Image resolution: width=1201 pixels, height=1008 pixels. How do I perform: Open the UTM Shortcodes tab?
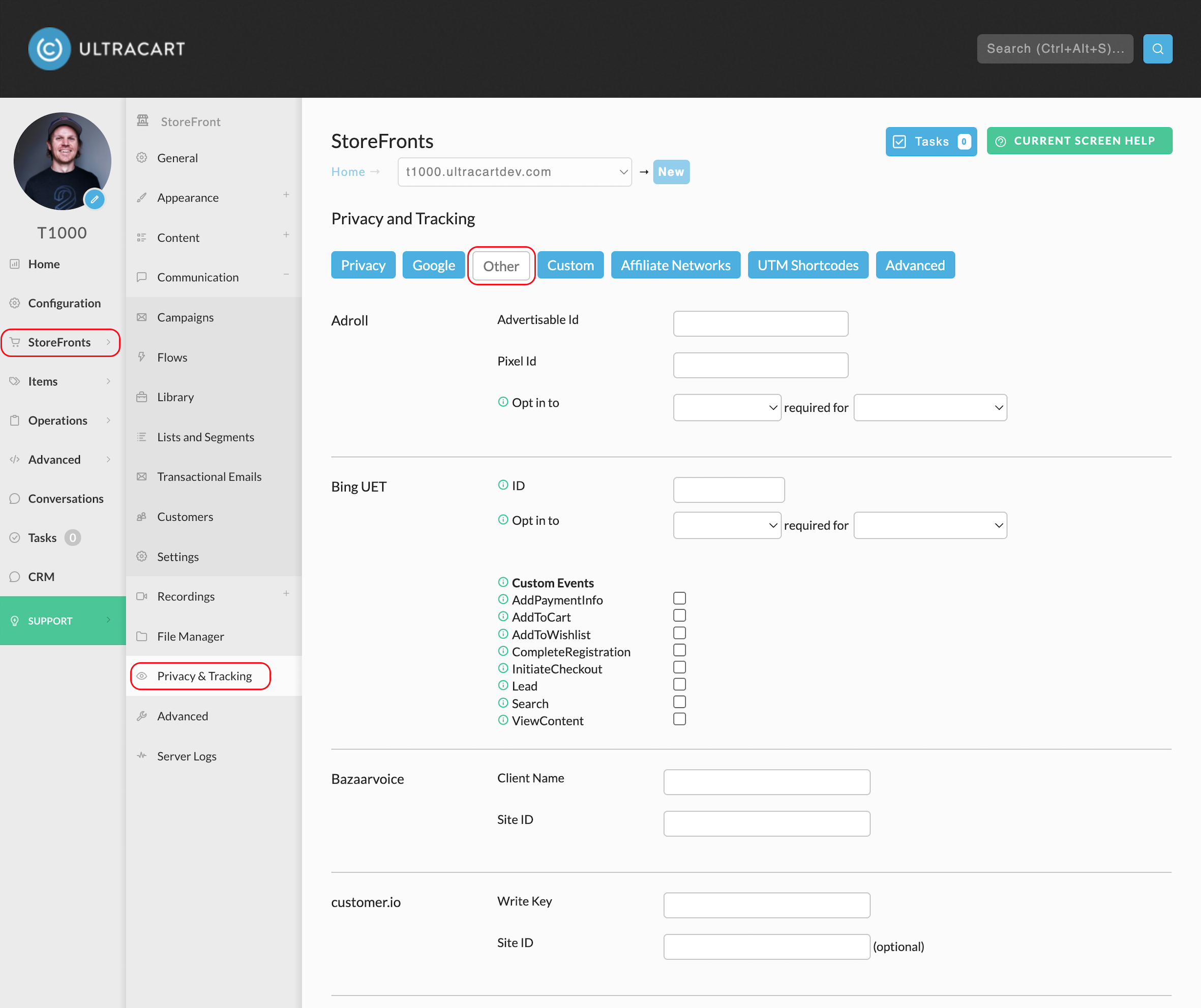[807, 265]
